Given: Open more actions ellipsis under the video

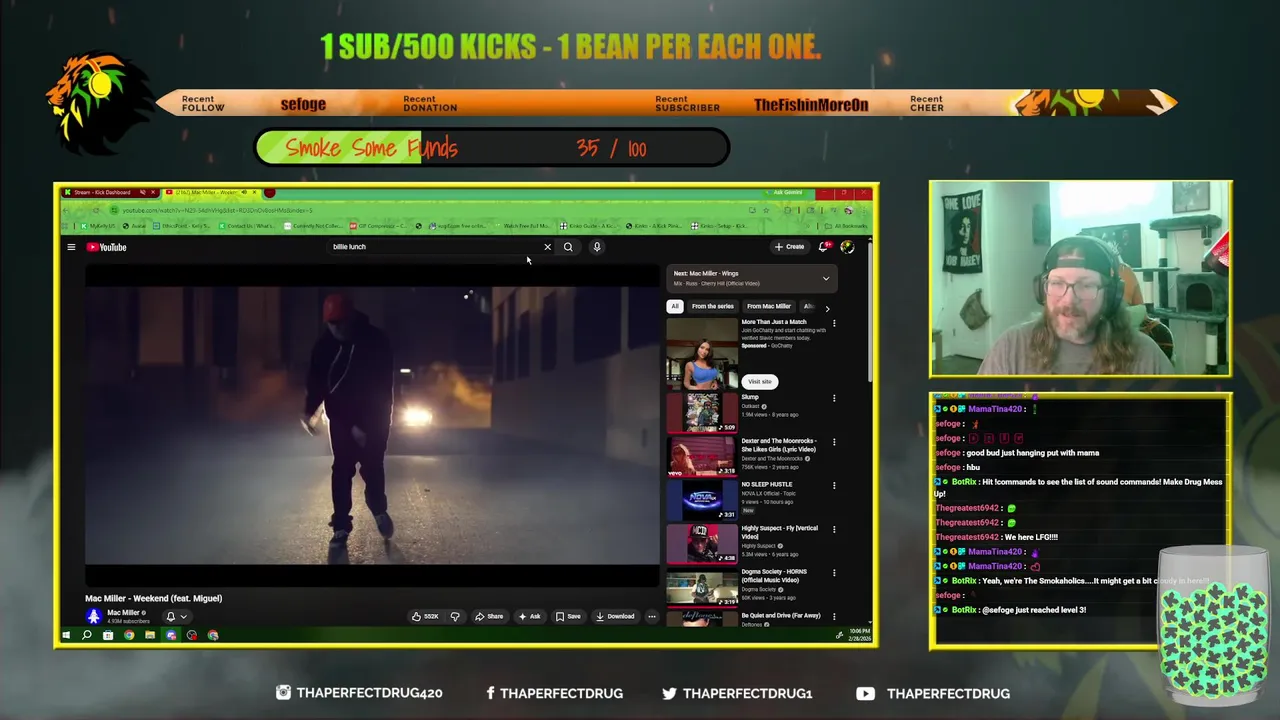Looking at the screenshot, I should [652, 617].
